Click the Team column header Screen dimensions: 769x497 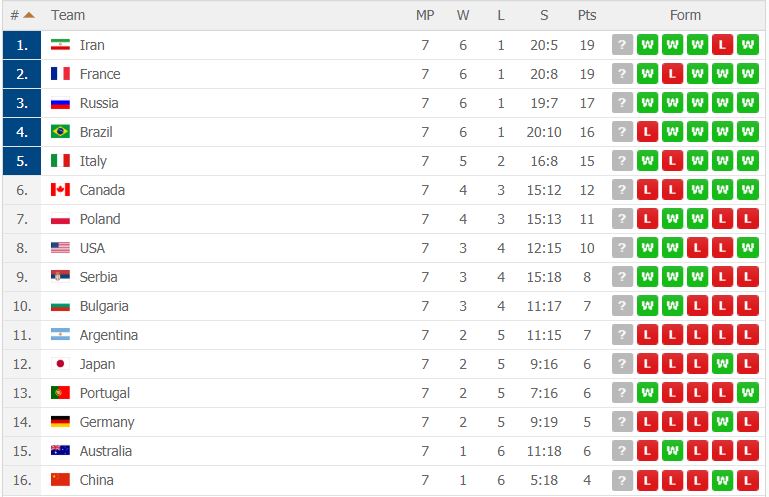(x=68, y=15)
